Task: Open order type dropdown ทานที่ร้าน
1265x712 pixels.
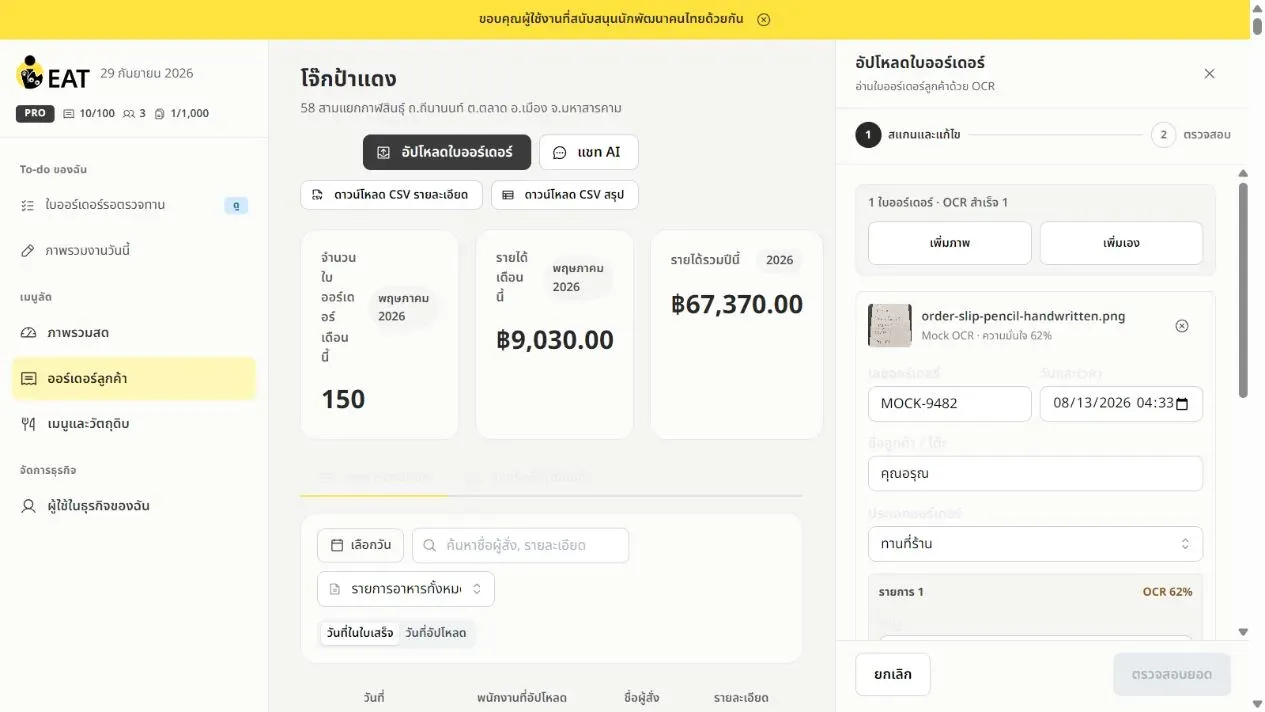Action: coord(1035,544)
